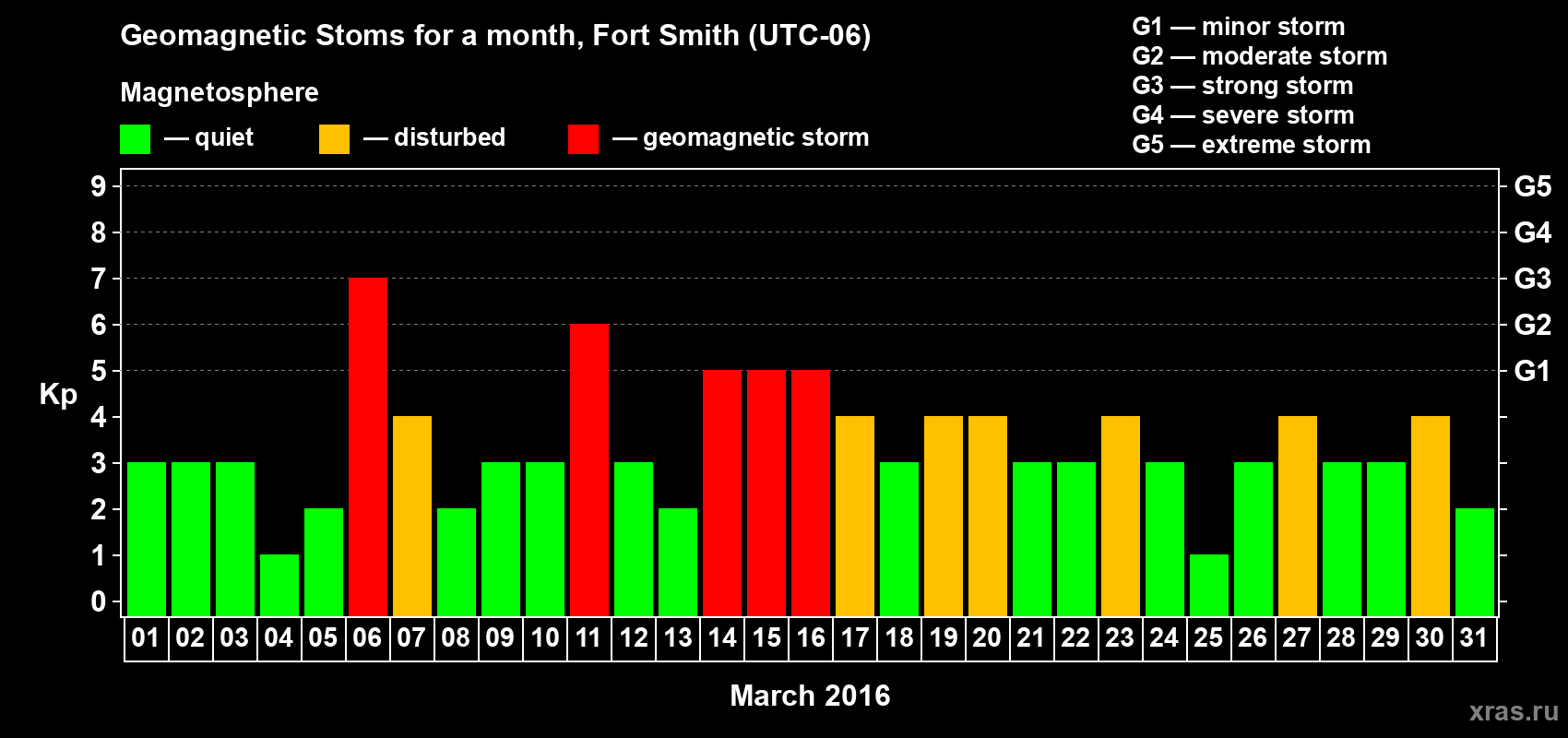Click the Kp value '5' on the y-axis
1568x738 pixels.
pyautogui.click(x=99, y=371)
